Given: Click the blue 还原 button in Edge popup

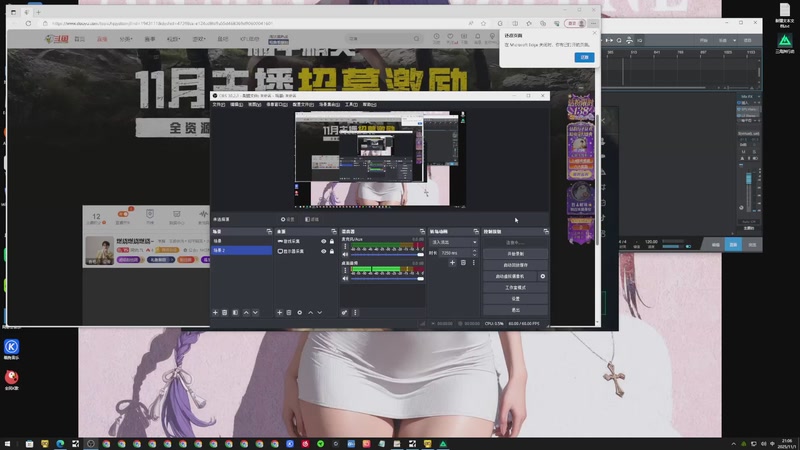Looking at the screenshot, I should point(584,58).
